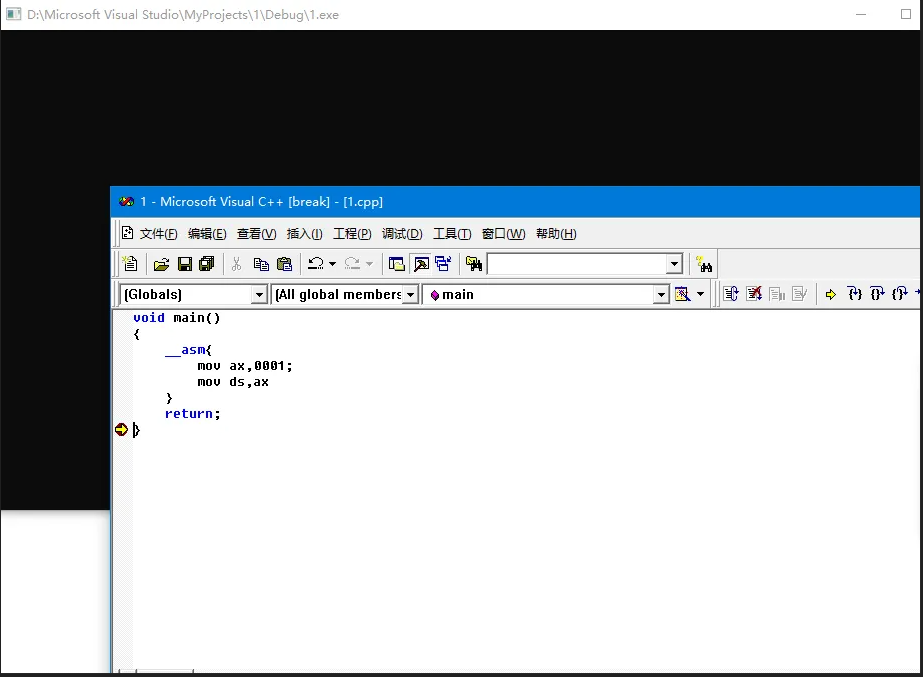923x677 pixels.
Task: Click the Open file button
Action: click(161, 263)
